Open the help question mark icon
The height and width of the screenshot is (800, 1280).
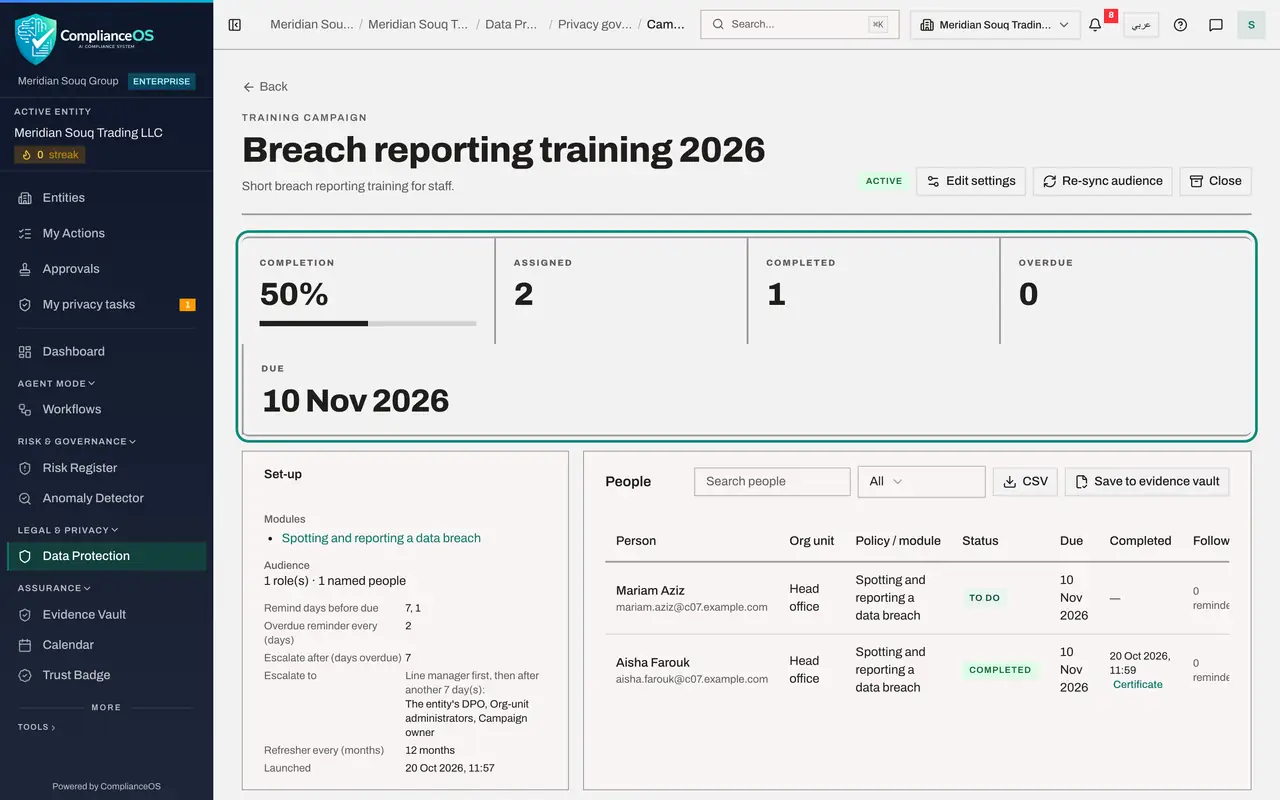(1180, 25)
